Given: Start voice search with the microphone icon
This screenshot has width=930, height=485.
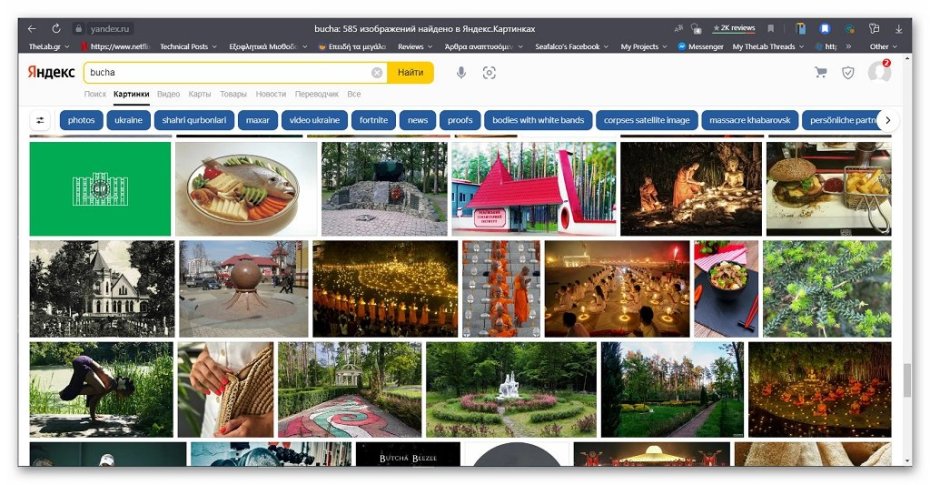Looking at the screenshot, I should tap(461, 72).
